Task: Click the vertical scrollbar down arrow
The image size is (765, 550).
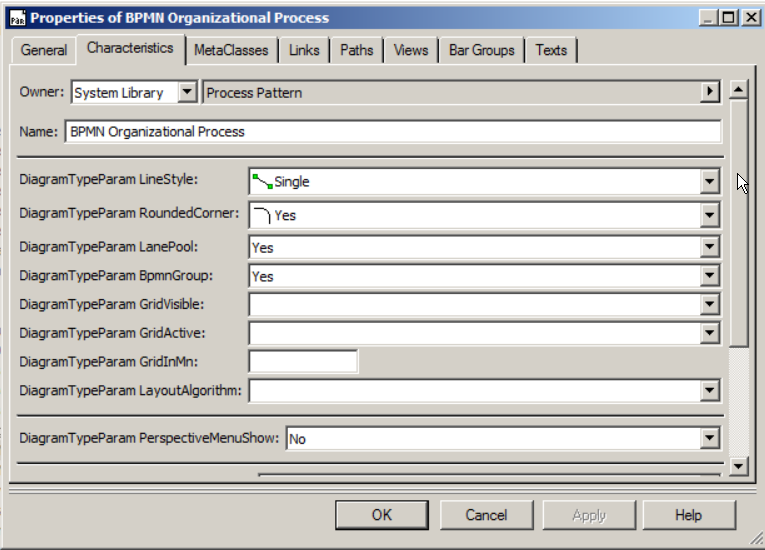Action: 739,466
